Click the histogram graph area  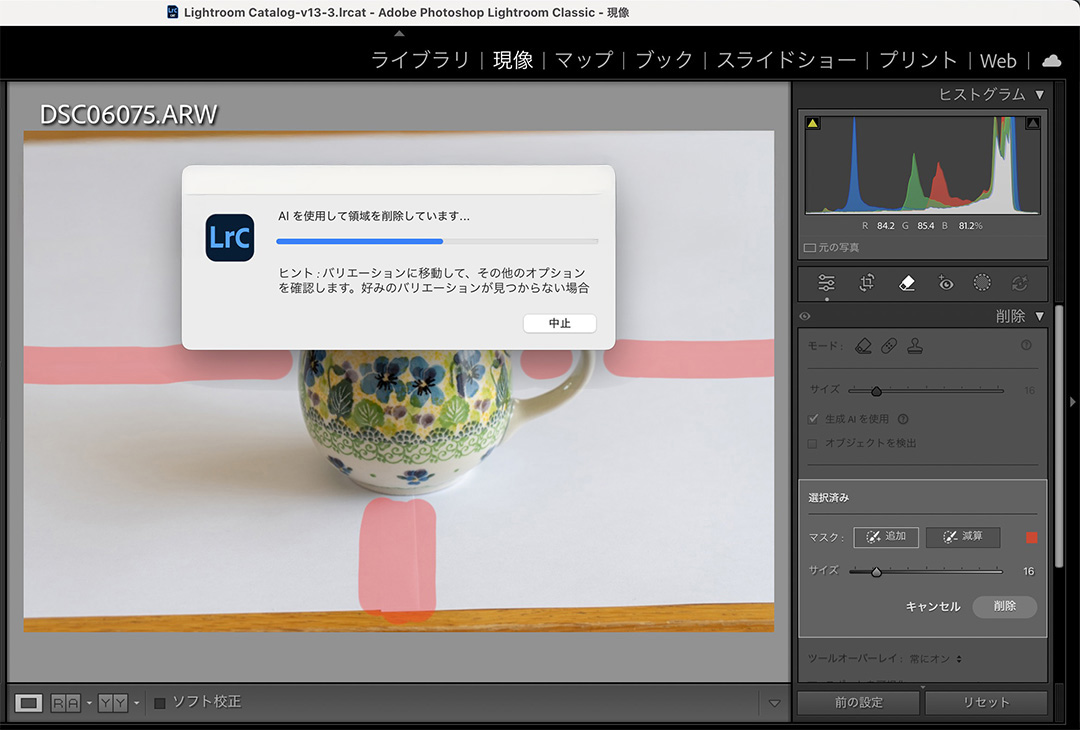(x=922, y=165)
